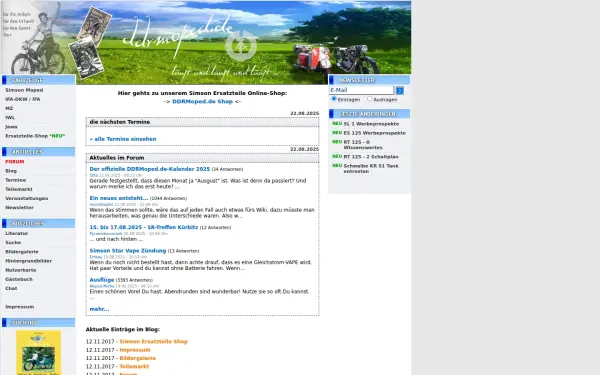Click '(3393 Antworten)' reply count

pyautogui.click(x=134, y=280)
